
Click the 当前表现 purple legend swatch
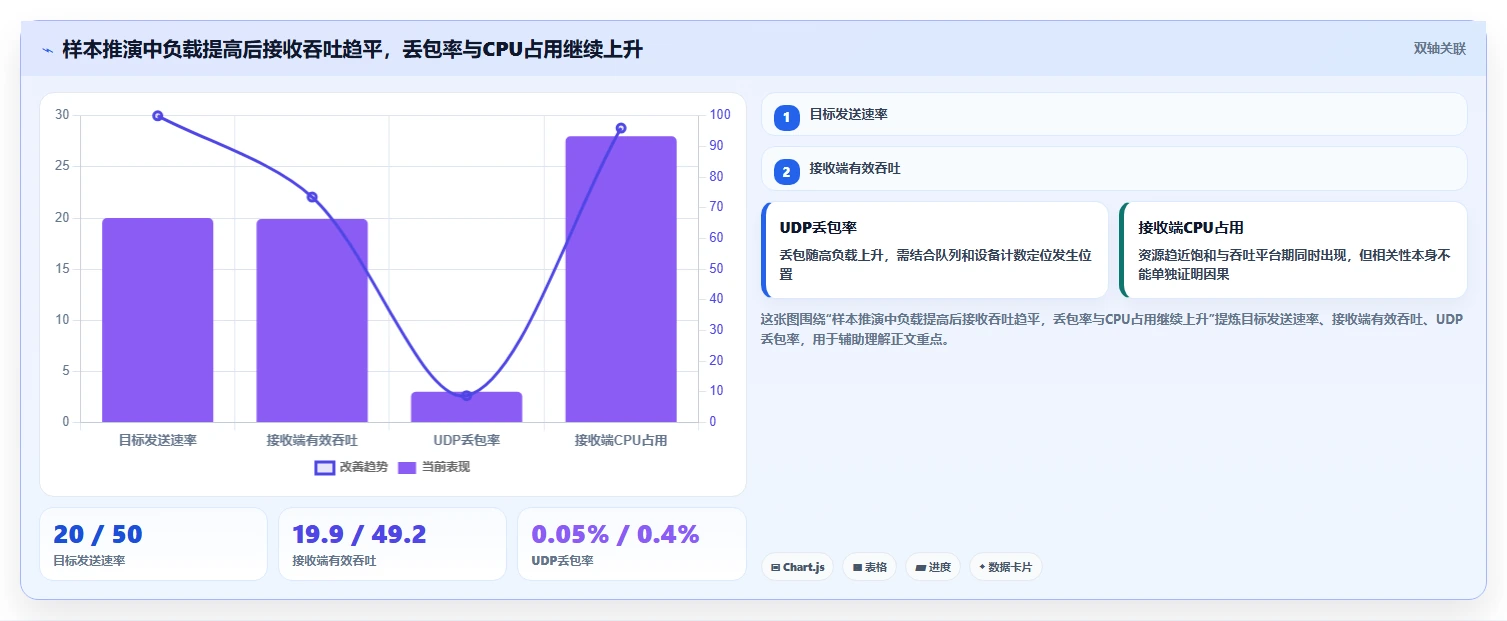pos(407,467)
